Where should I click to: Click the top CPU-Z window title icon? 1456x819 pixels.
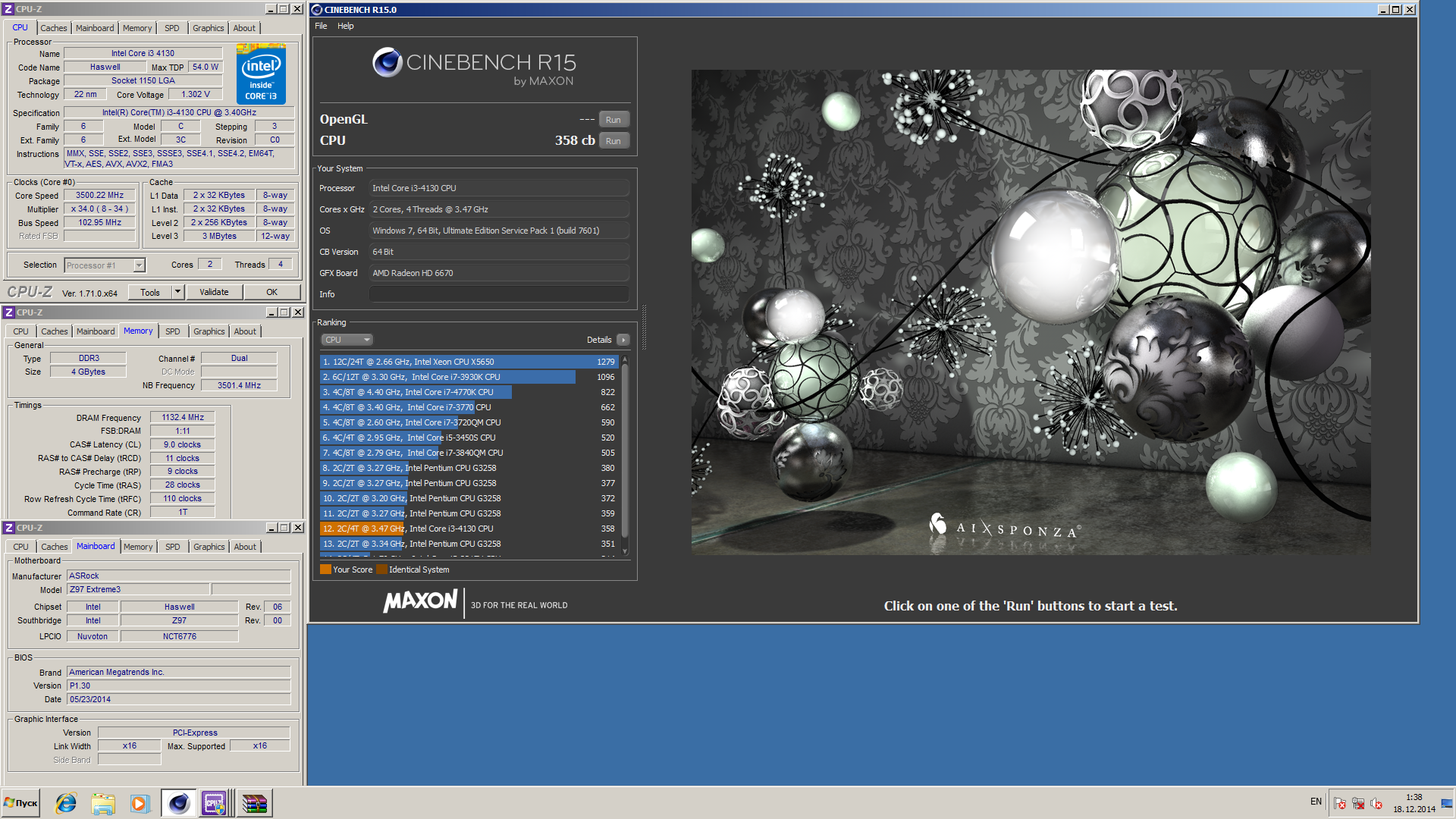[x=9, y=9]
